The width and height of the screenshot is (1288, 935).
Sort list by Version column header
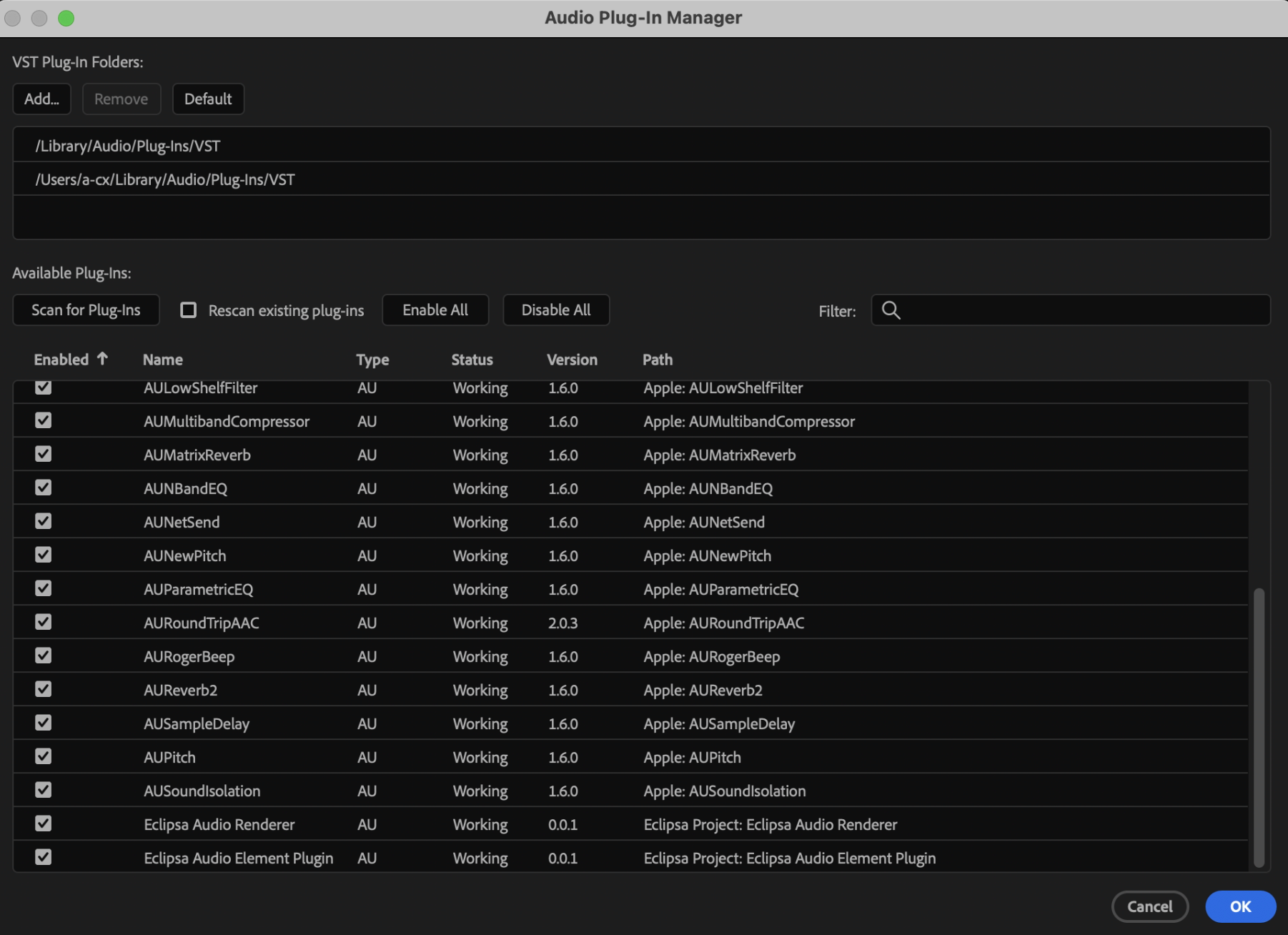coord(572,360)
